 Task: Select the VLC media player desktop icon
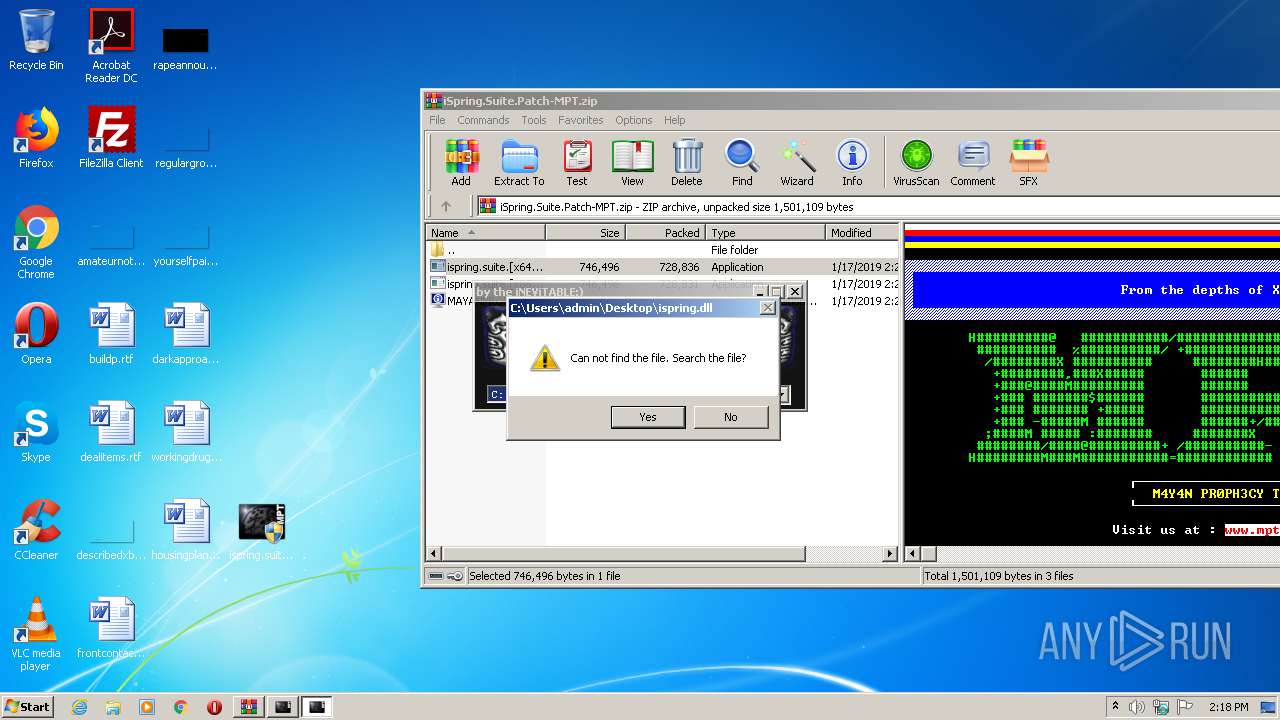(36, 634)
